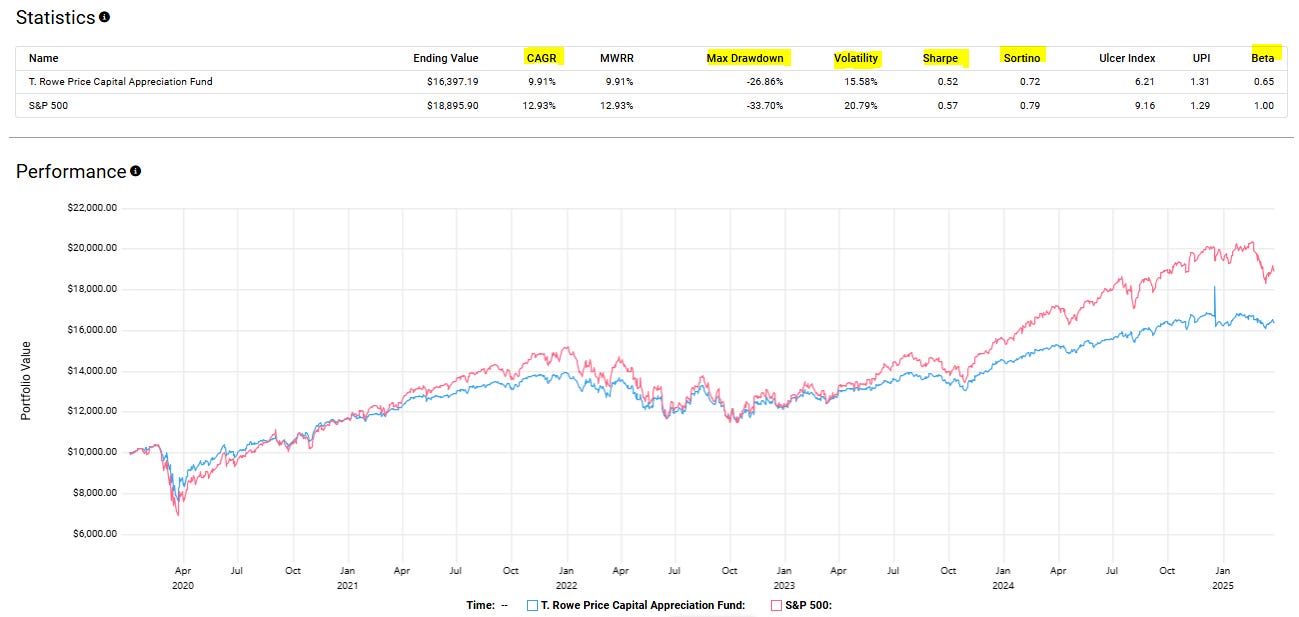1299x617 pixels.
Task: Select the Sharpe column header
Action: click(940, 58)
